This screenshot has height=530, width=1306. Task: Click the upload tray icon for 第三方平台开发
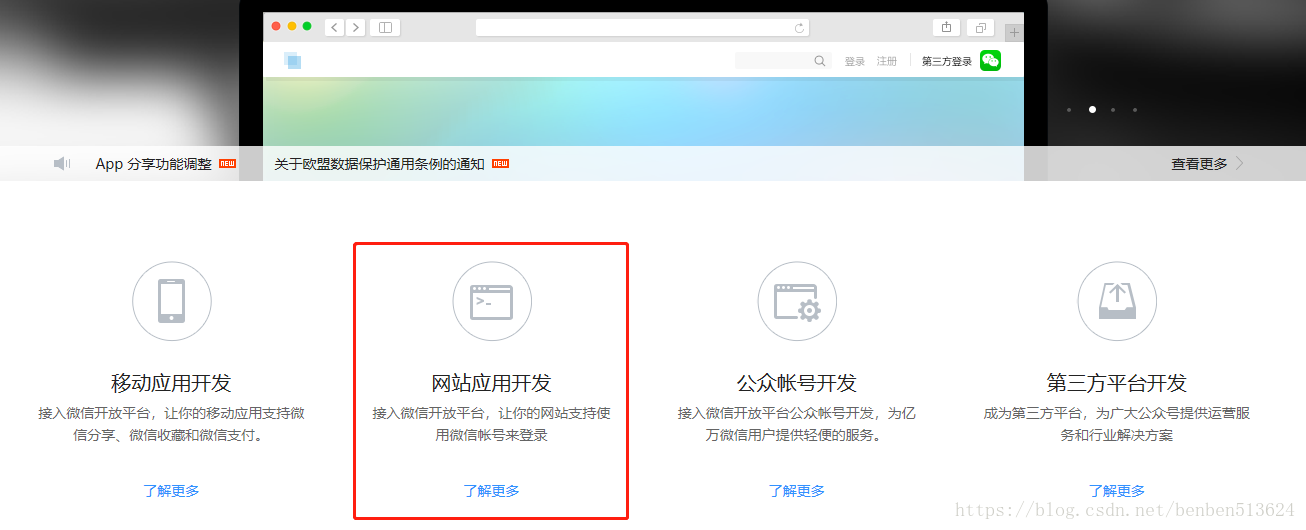click(1117, 300)
